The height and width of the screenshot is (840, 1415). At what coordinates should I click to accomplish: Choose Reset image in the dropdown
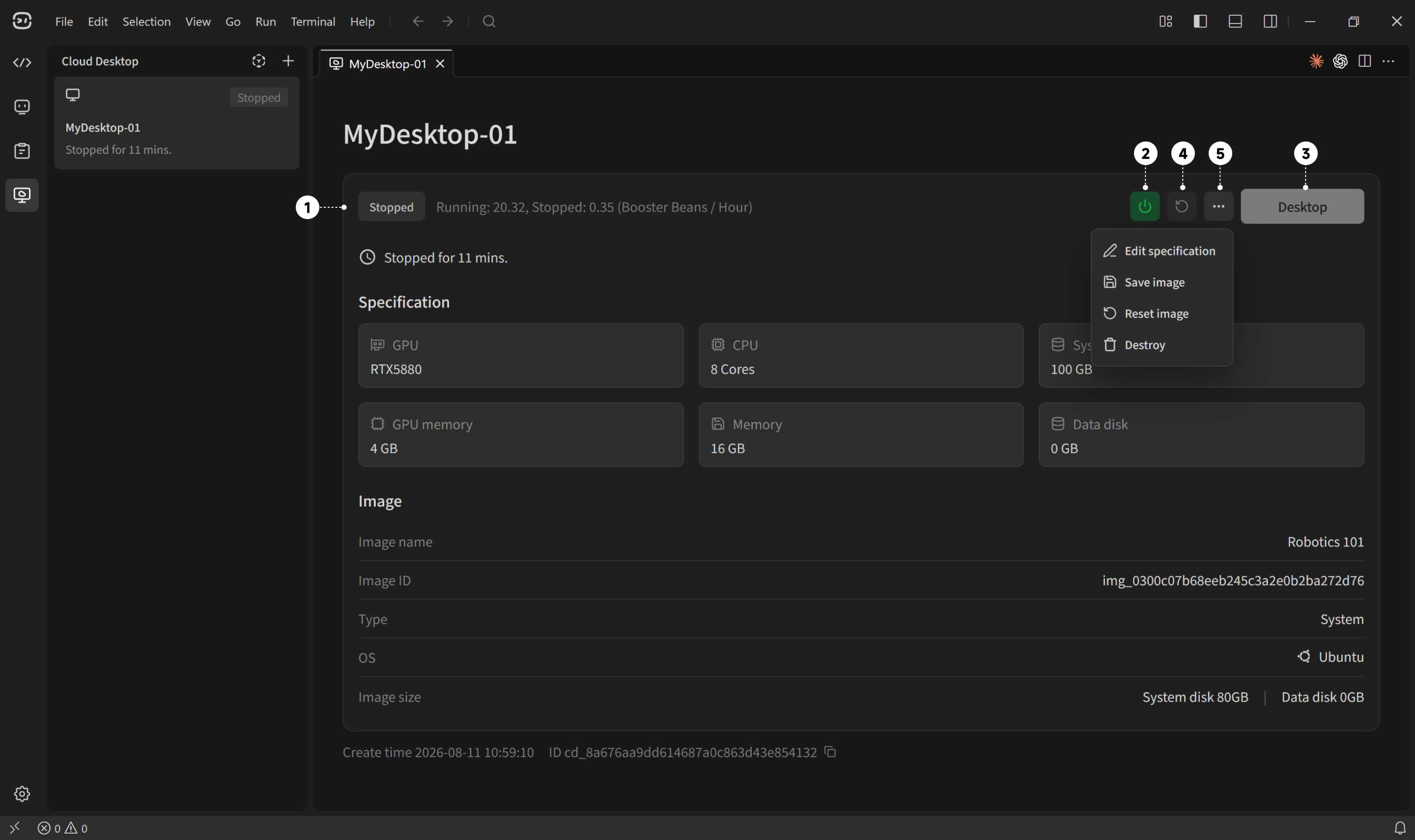[1161, 313]
